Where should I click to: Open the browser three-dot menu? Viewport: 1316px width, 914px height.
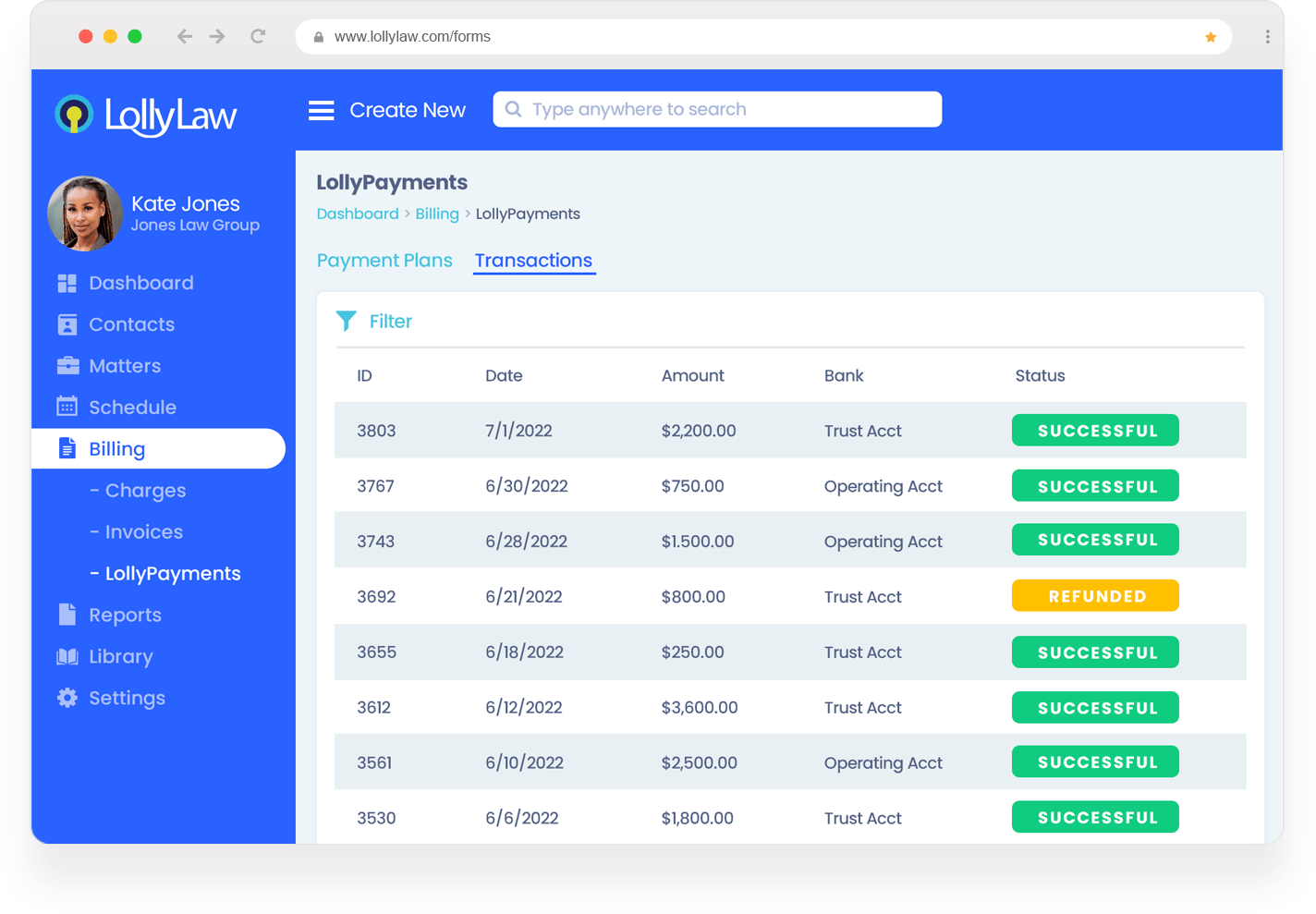click(x=1267, y=37)
